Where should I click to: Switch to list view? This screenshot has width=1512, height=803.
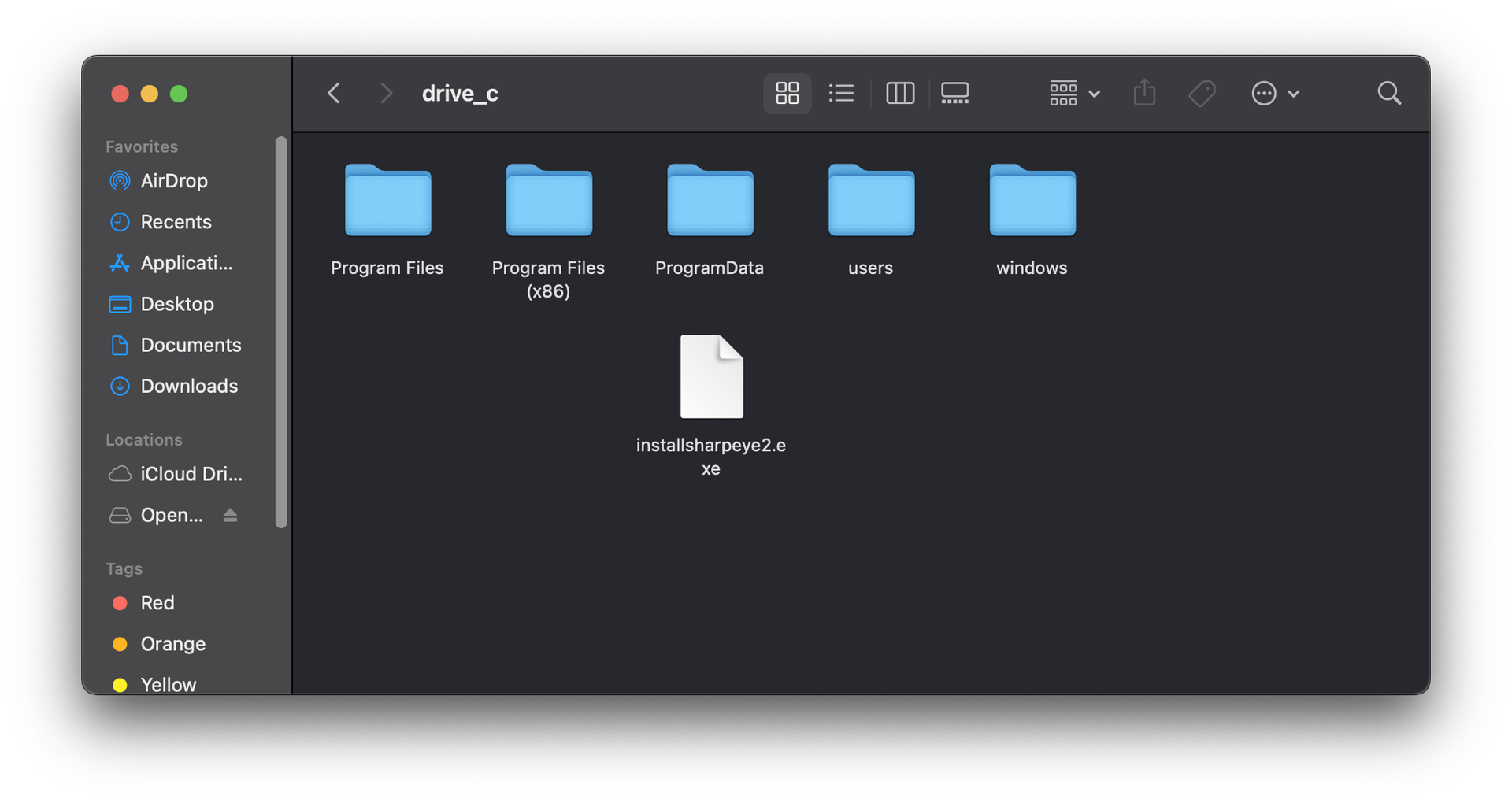click(841, 94)
